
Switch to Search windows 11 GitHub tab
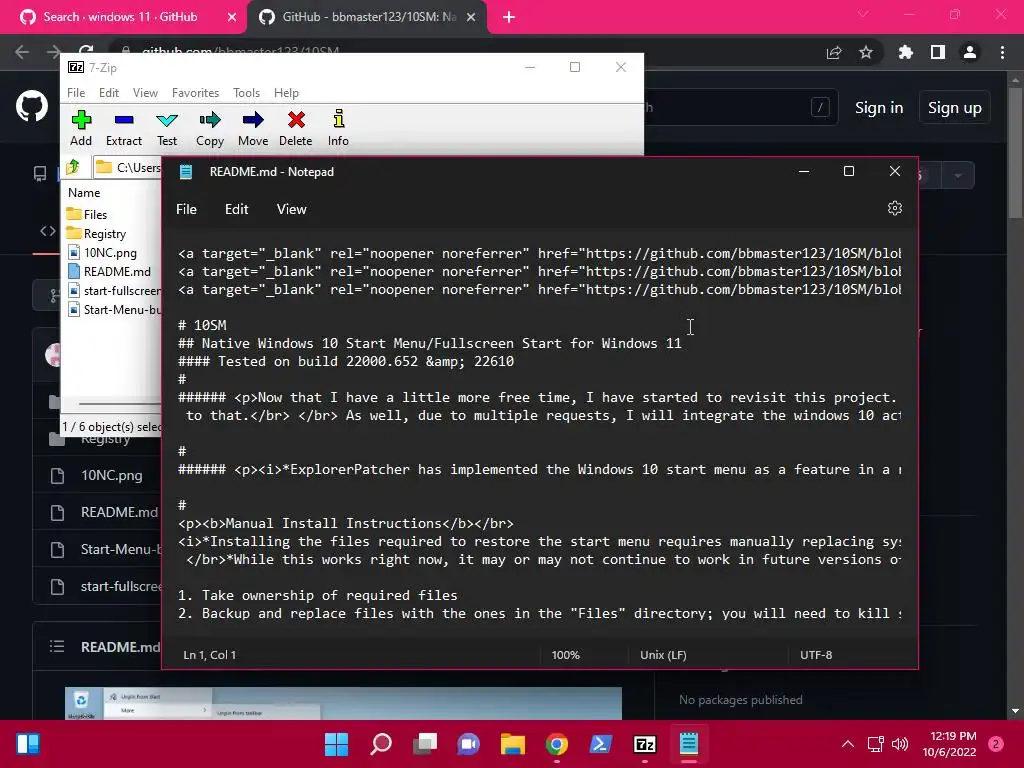pyautogui.click(x=120, y=17)
